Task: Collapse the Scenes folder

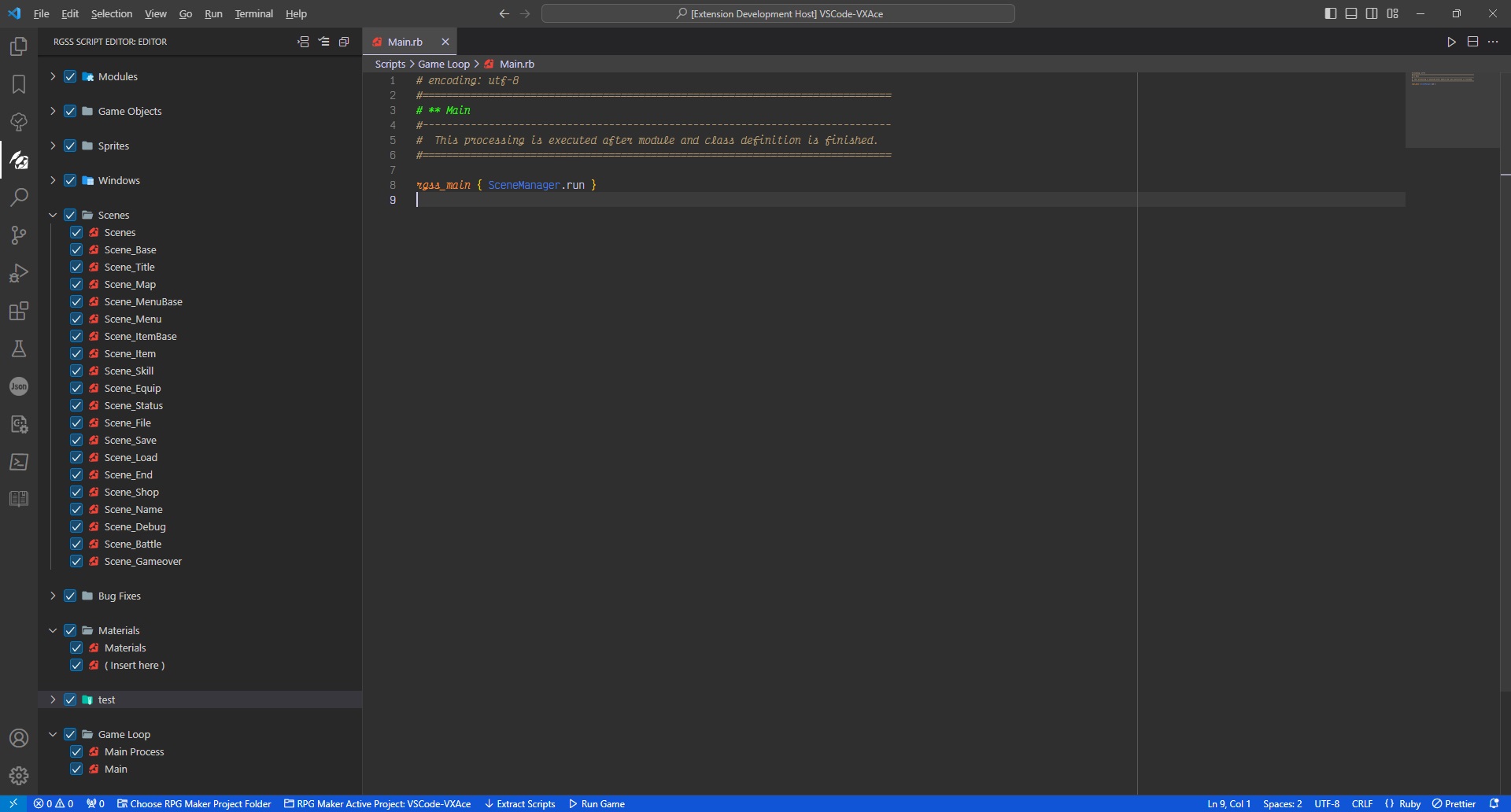Action: [x=53, y=215]
